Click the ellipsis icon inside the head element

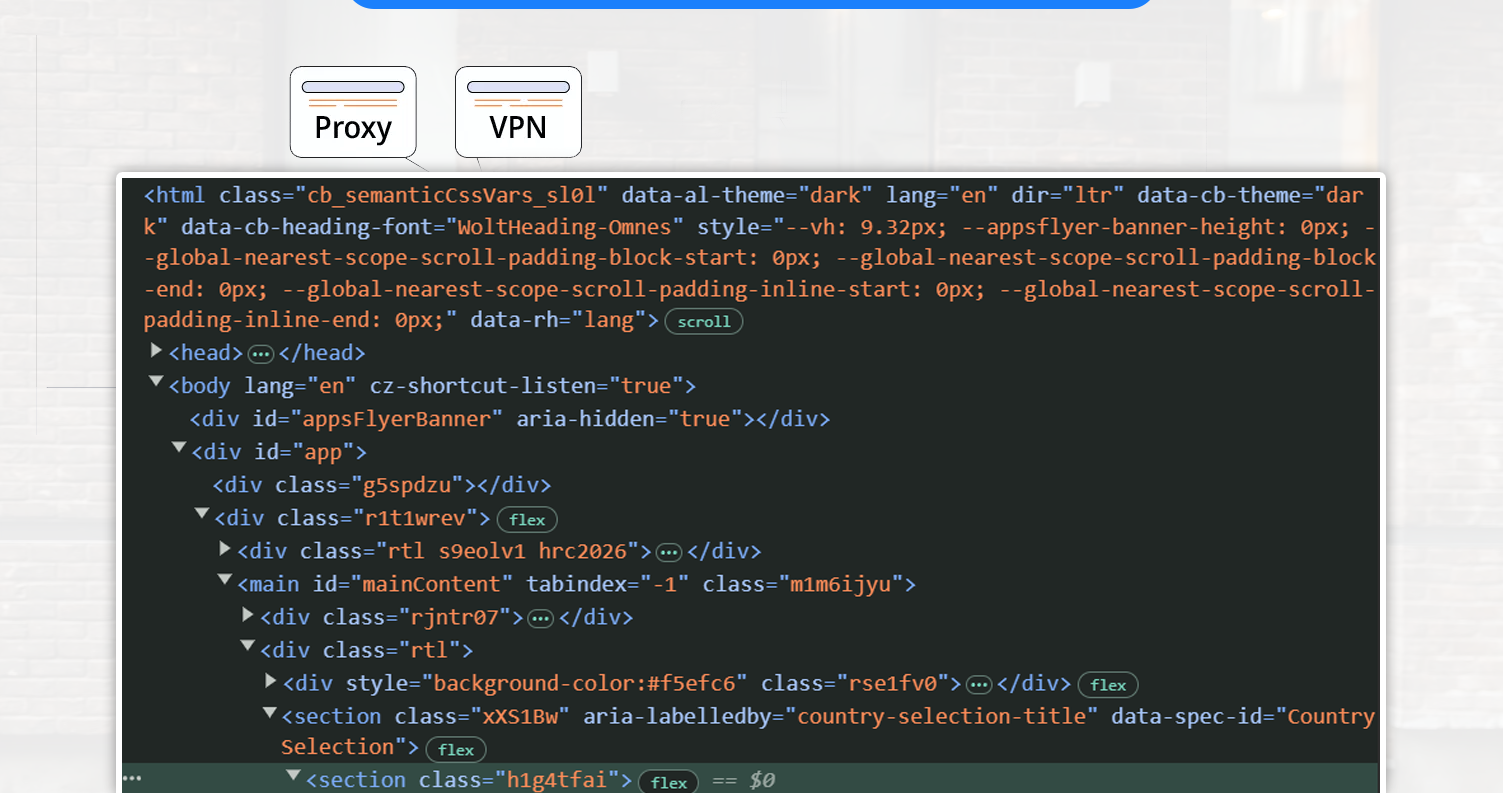coord(260,353)
